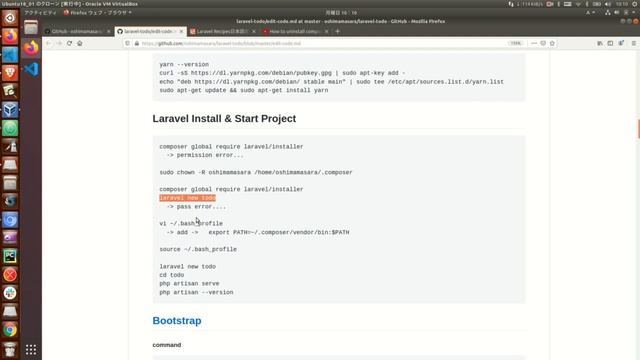Launch Firefox from host dock
This screenshot has width=640, height=360.
click(x=10, y=36)
